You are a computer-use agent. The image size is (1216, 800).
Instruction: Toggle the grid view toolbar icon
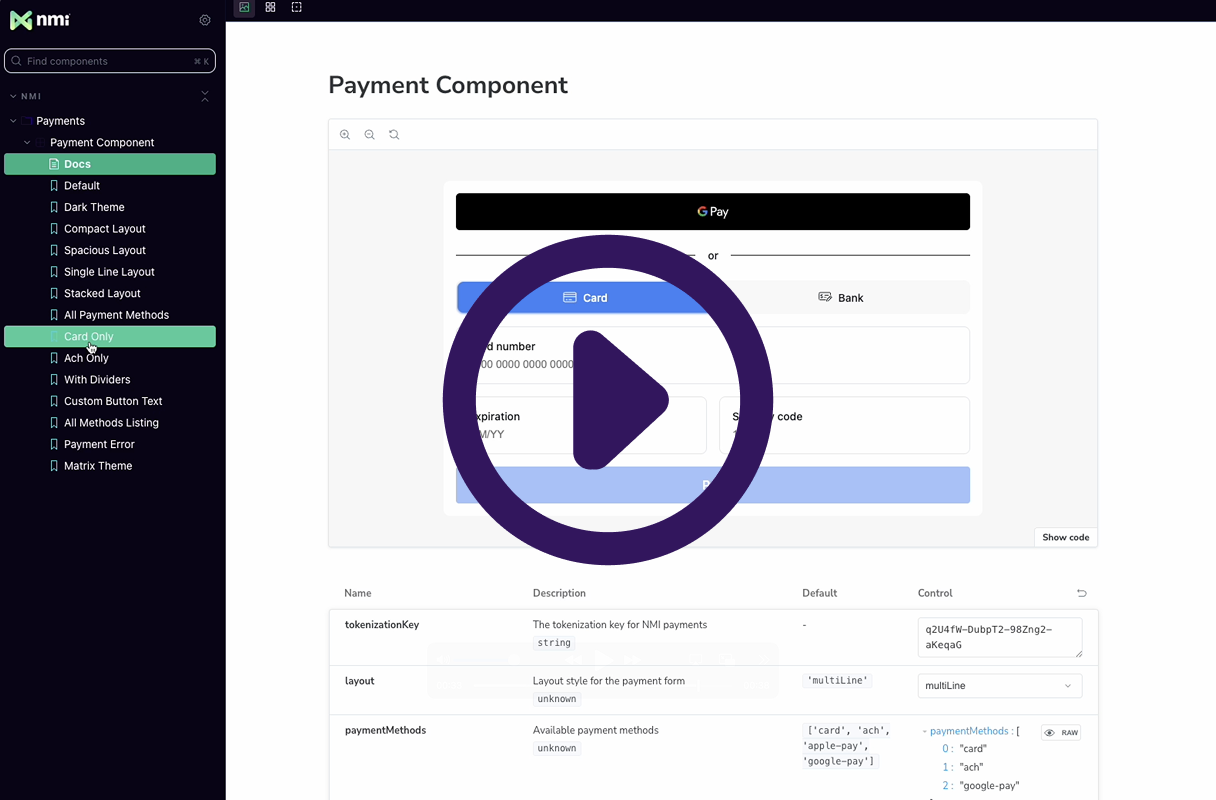tap(270, 8)
